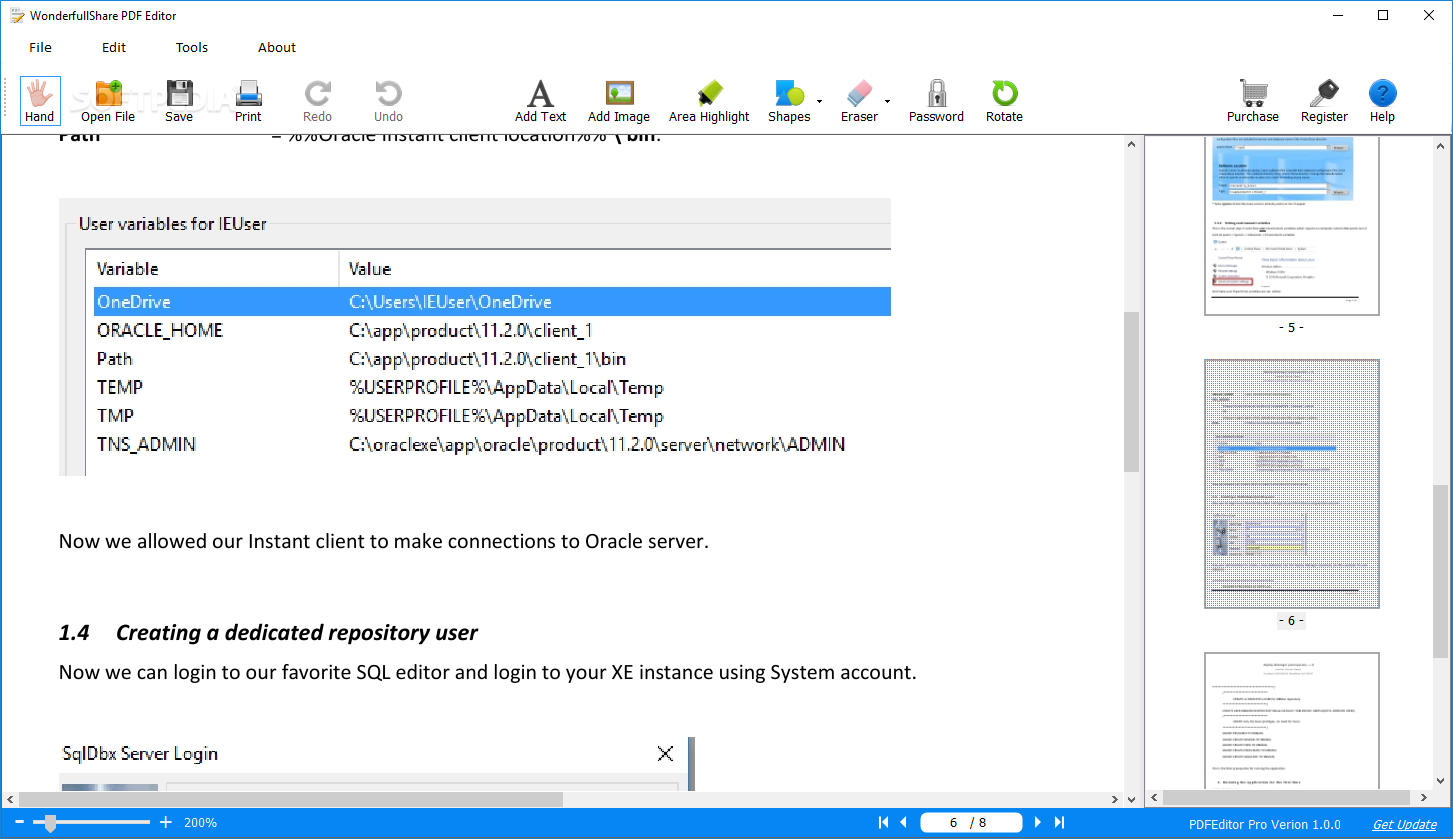Select page 7 thumbnail
This screenshot has height=839, width=1453.
pos(1291,720)
